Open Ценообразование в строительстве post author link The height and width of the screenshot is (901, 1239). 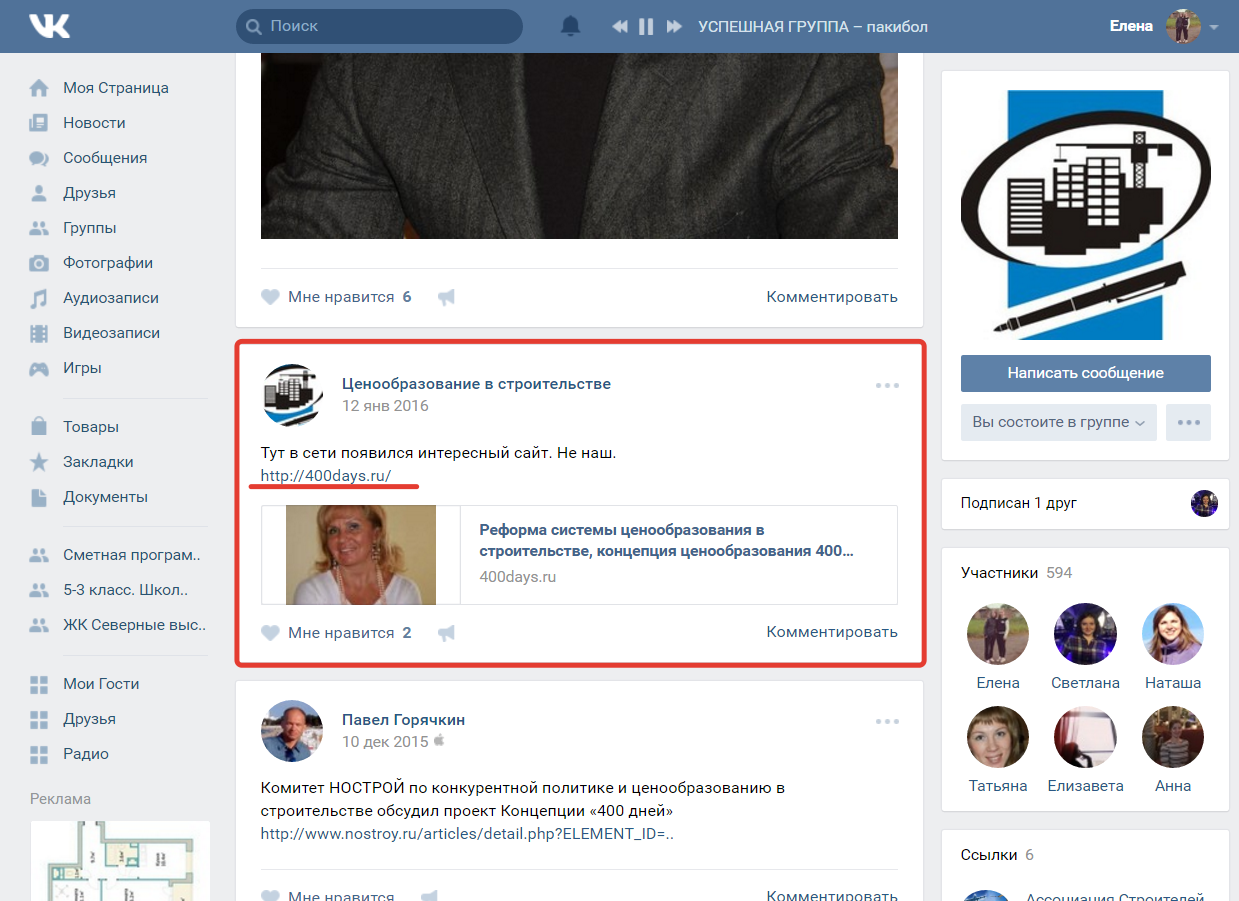pos(476,384)
